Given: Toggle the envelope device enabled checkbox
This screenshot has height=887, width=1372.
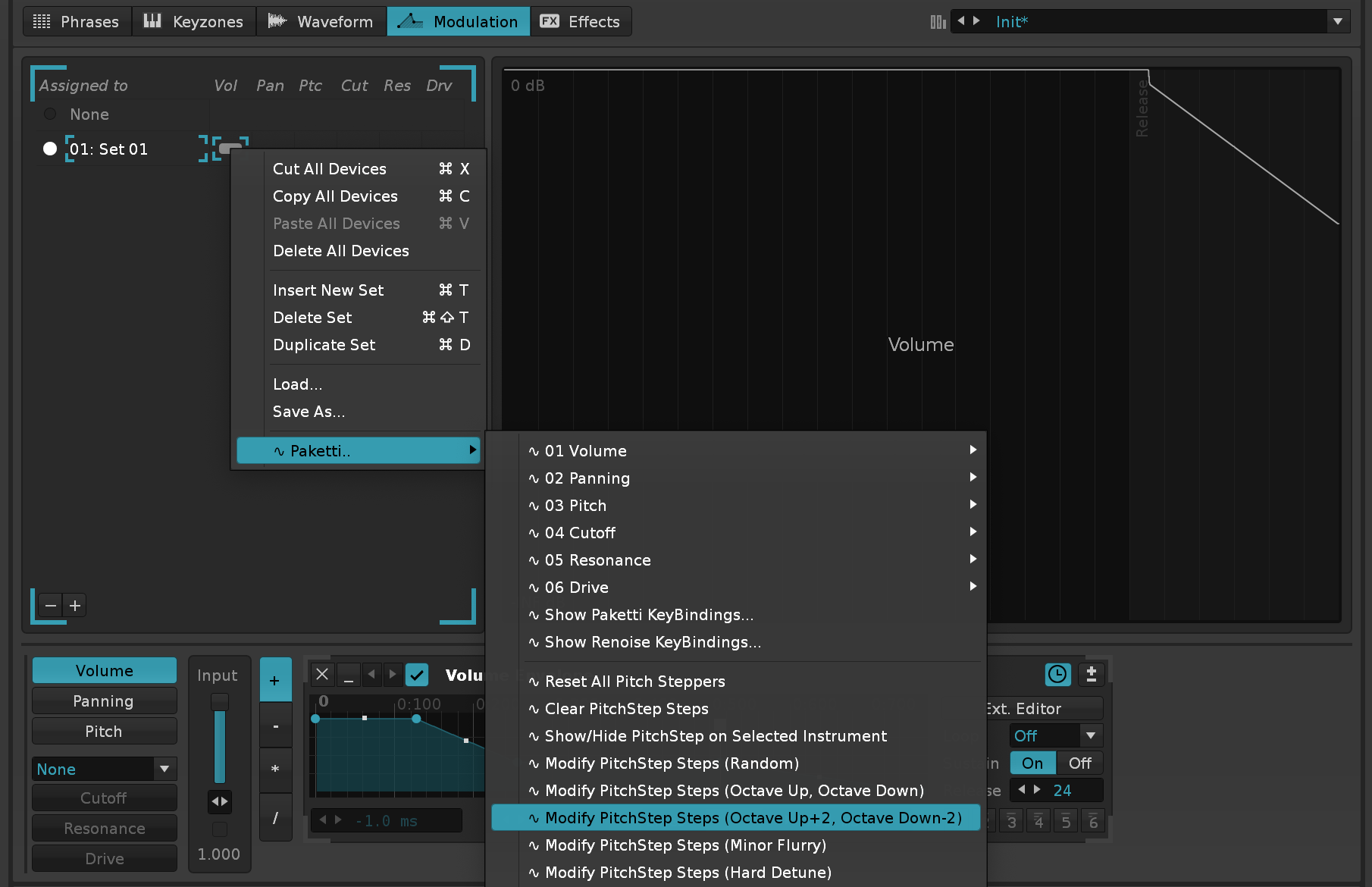Looking at the screenshot, I should click(417, 674).
